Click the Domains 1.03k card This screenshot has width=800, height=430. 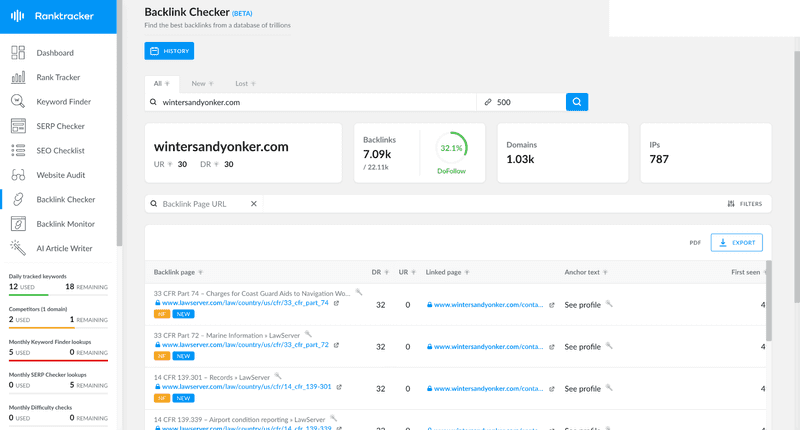tap(563, 153)
